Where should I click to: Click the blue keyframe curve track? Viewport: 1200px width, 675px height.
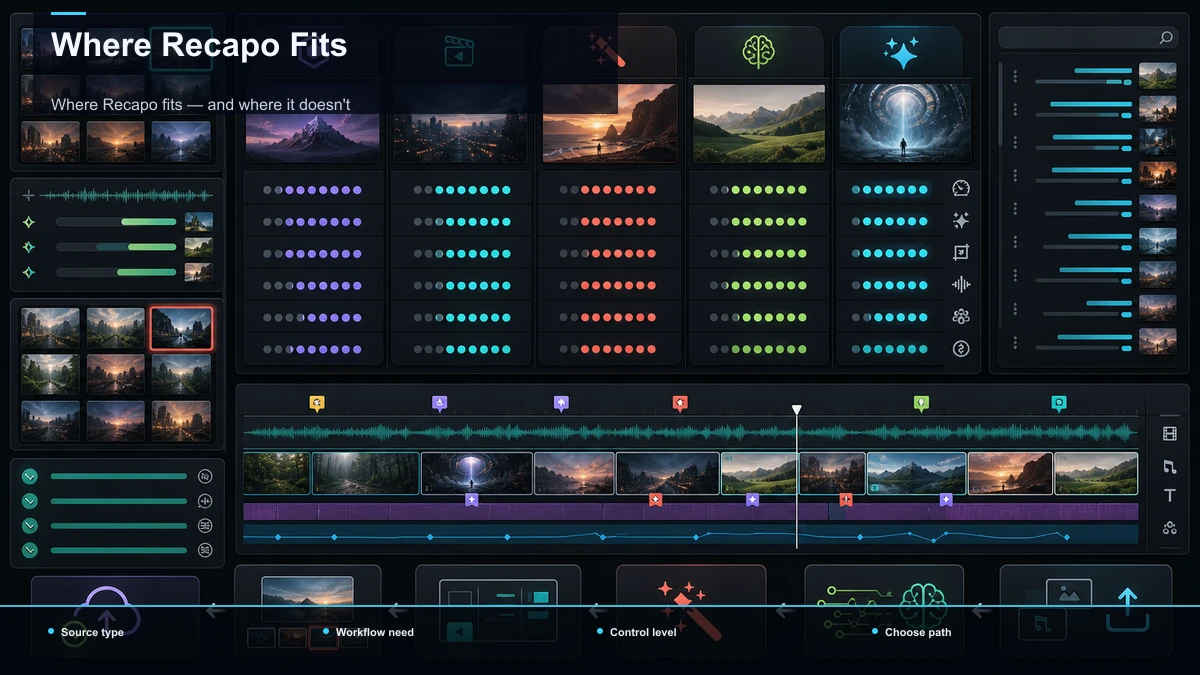[x=691, y=535]
